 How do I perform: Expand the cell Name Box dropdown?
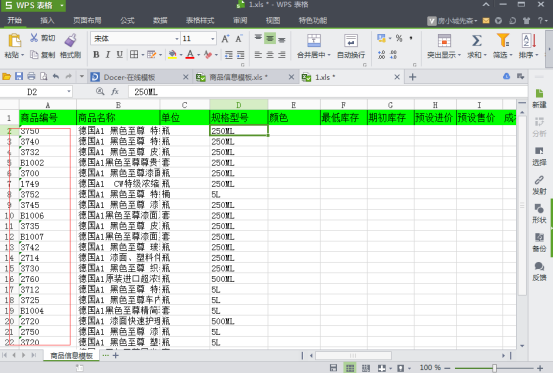click(69, 92)
